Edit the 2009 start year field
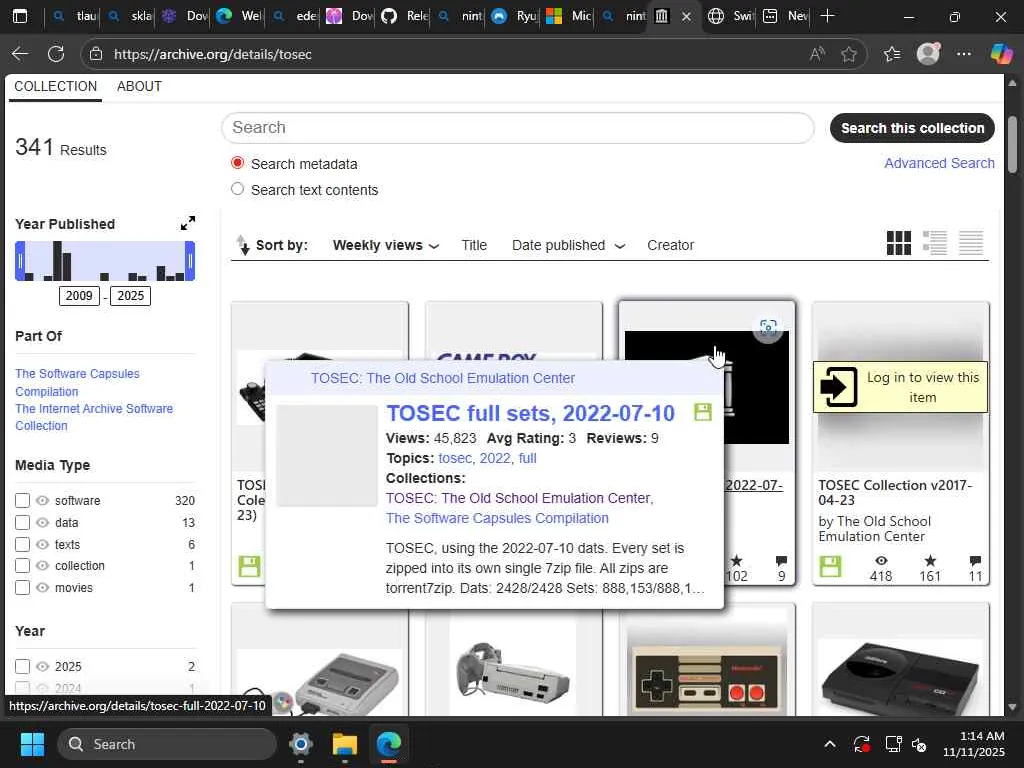This screenshot has height=768, width=1024. tap(79, 296)
